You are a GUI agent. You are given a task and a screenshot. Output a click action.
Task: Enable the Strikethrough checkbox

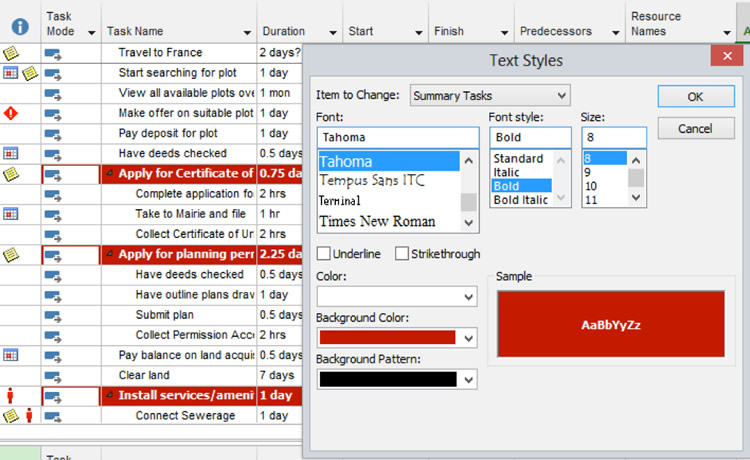click(402, 254)
